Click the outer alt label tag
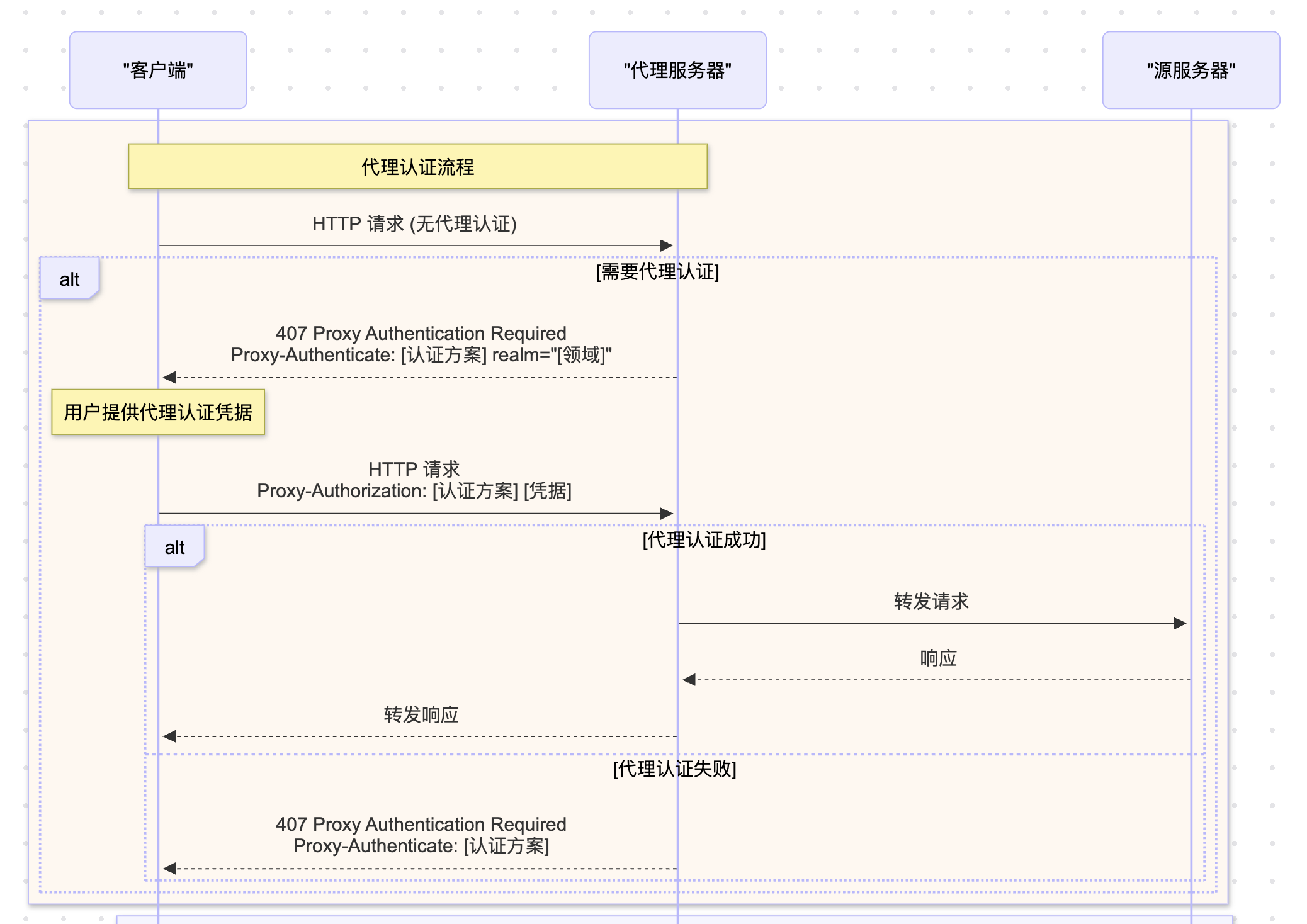Image resolution: width=1307 pixels, height=924 pixels. (69, 279)
